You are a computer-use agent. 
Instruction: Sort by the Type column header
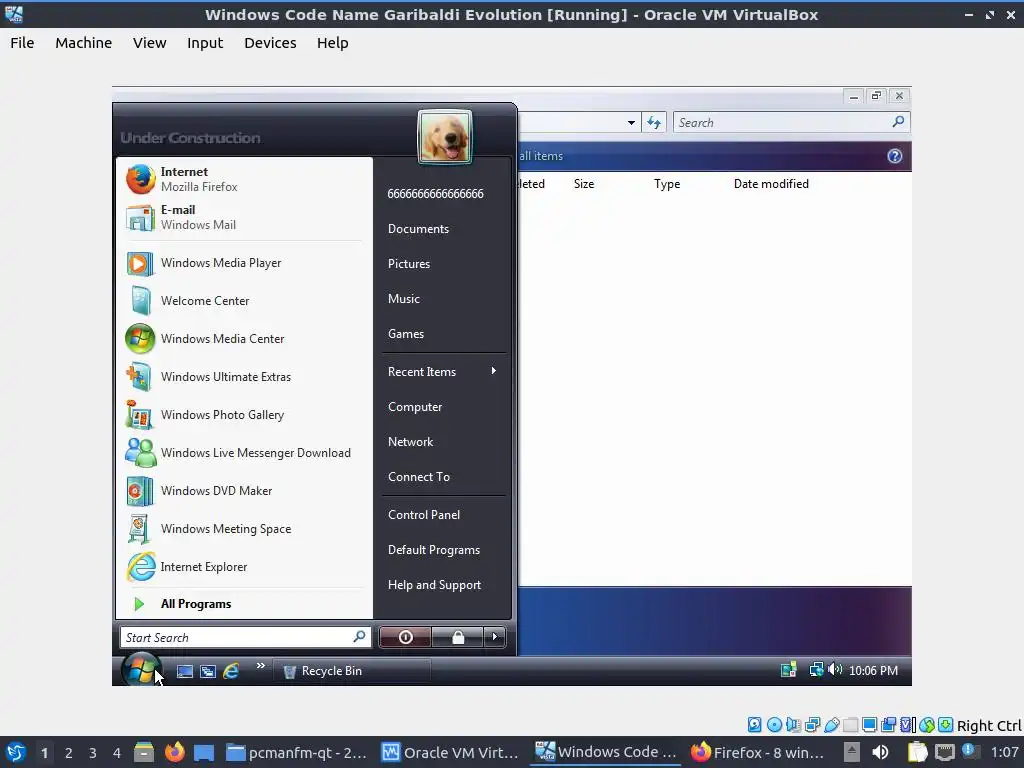pyautogui.click(x=667, y=184)
